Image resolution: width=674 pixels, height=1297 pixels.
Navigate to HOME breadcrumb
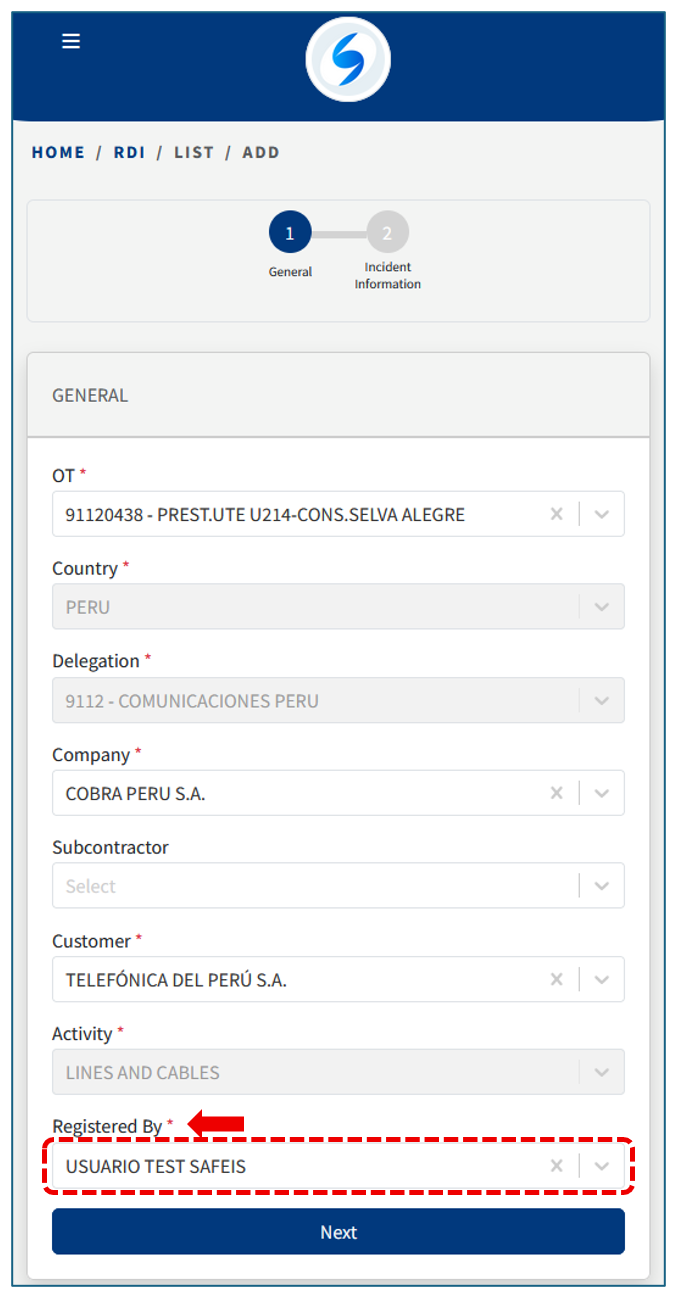(58, 153)
